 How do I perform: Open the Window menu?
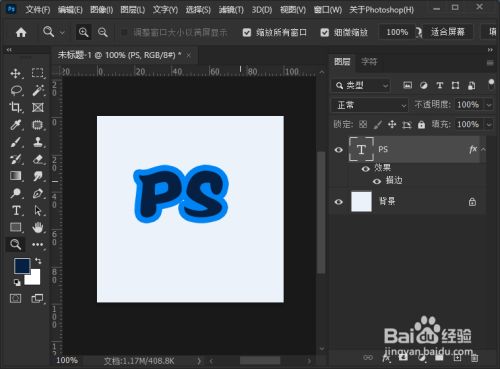pyautogui.click(x=328, y=10)
